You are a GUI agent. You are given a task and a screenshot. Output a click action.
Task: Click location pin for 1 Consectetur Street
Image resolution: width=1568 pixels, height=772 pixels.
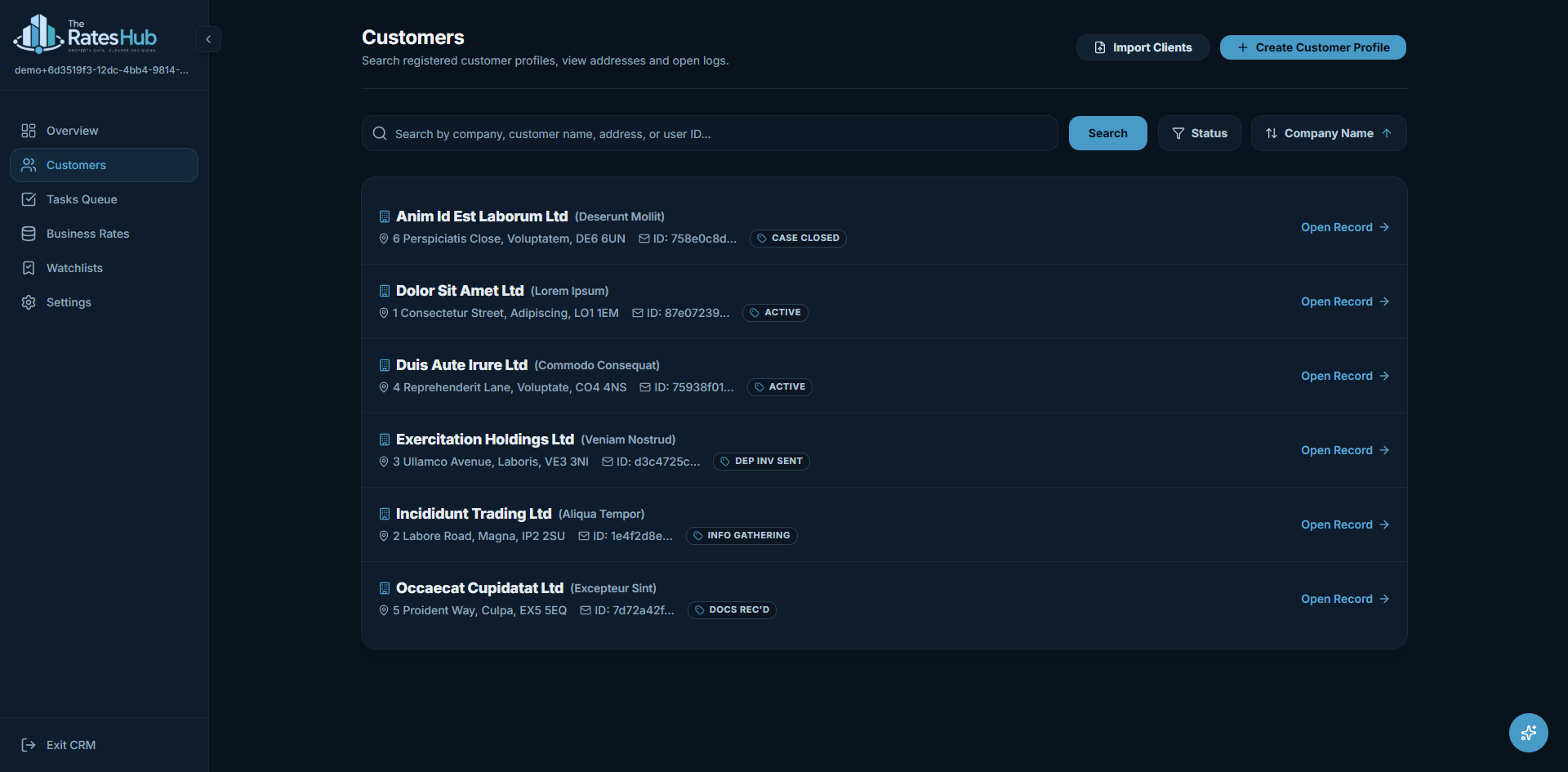[384, 313]
